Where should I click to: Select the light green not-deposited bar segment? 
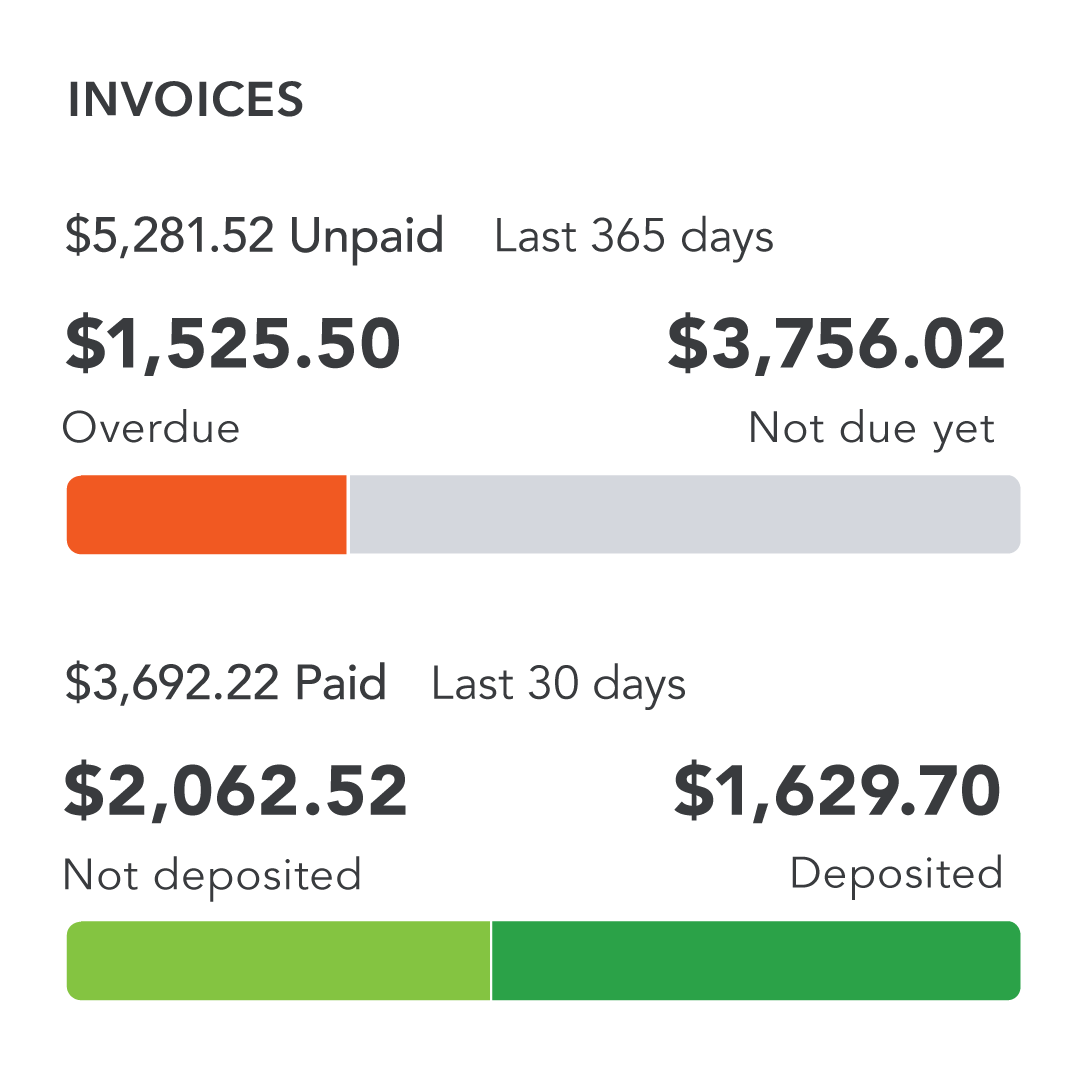tap(278, 960)
